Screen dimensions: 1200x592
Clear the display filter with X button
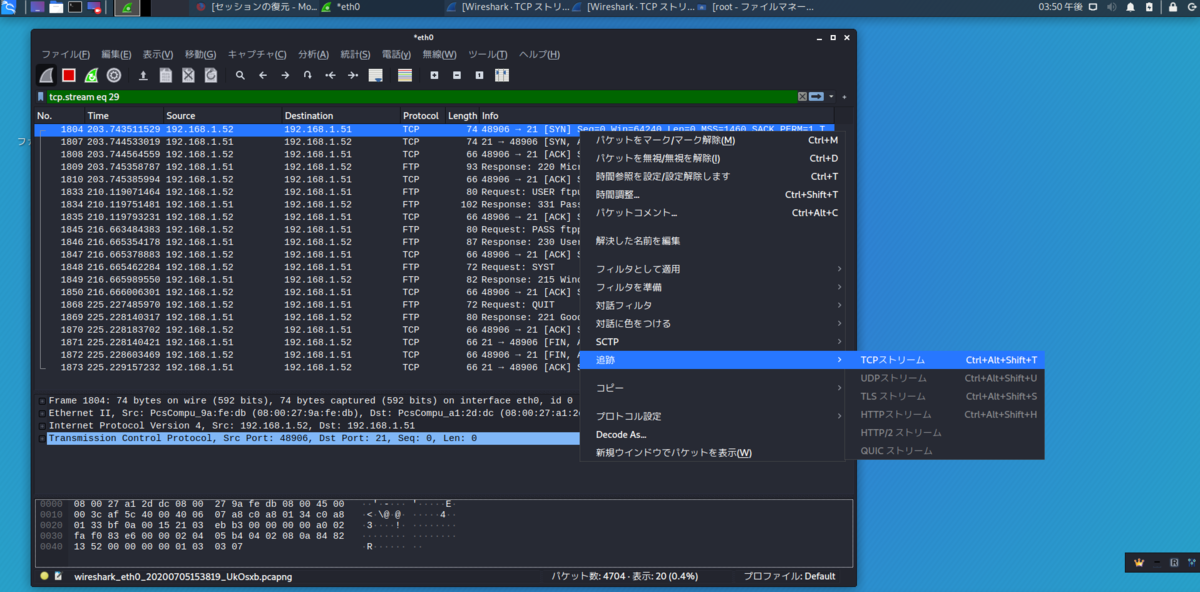pos(802,96)
